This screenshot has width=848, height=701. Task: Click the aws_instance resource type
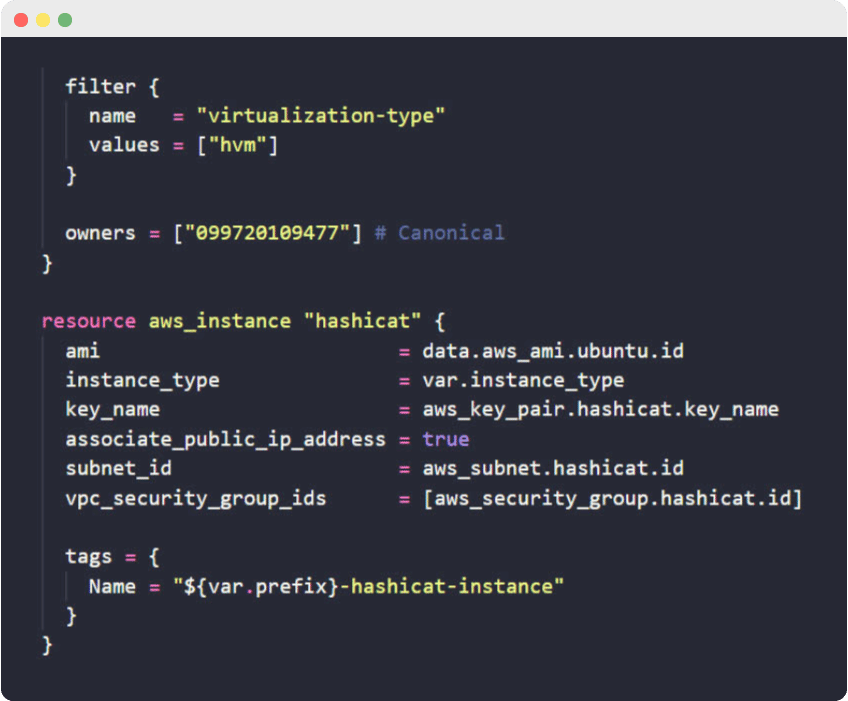coord(219,321)
